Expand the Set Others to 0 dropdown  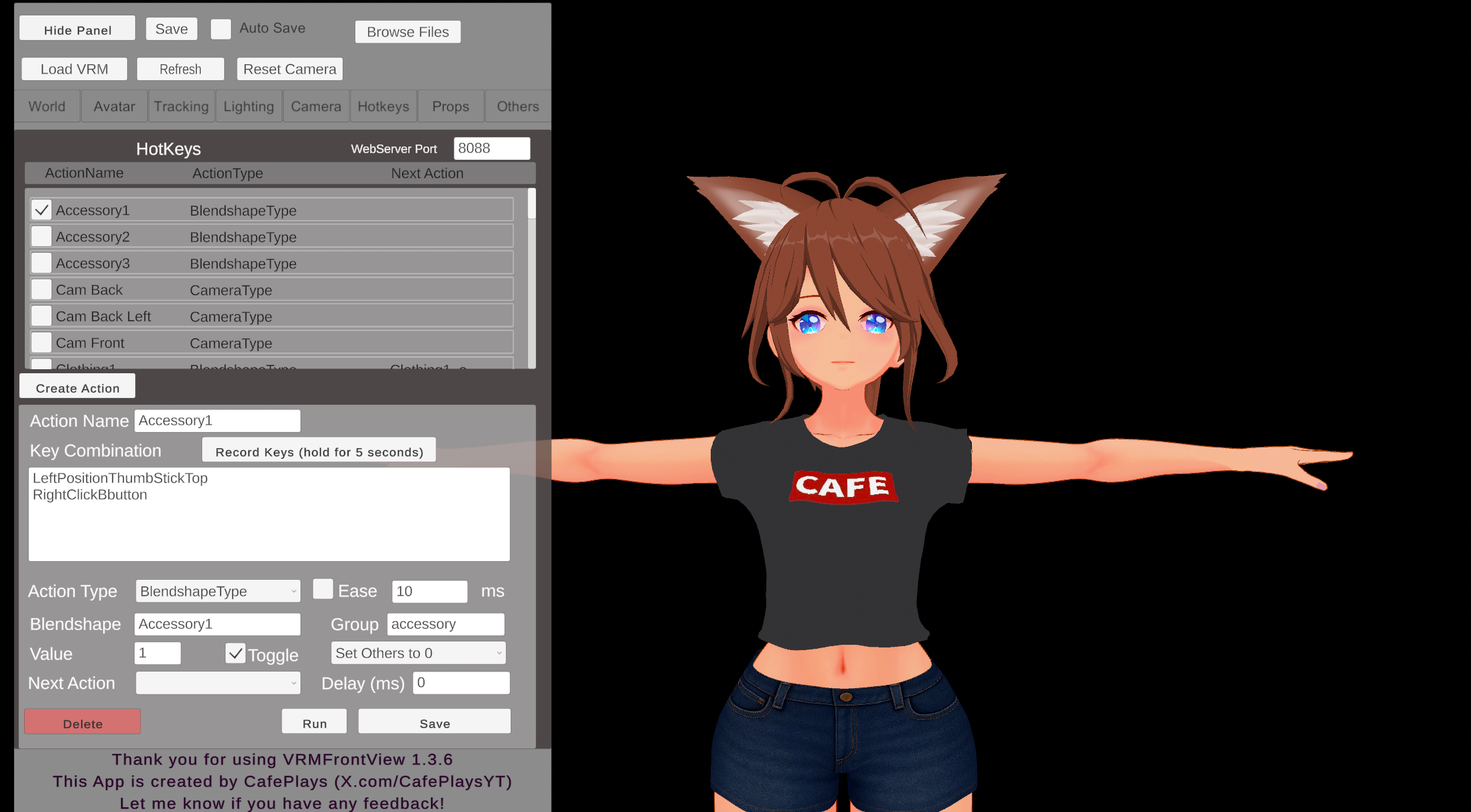[418, 653]
